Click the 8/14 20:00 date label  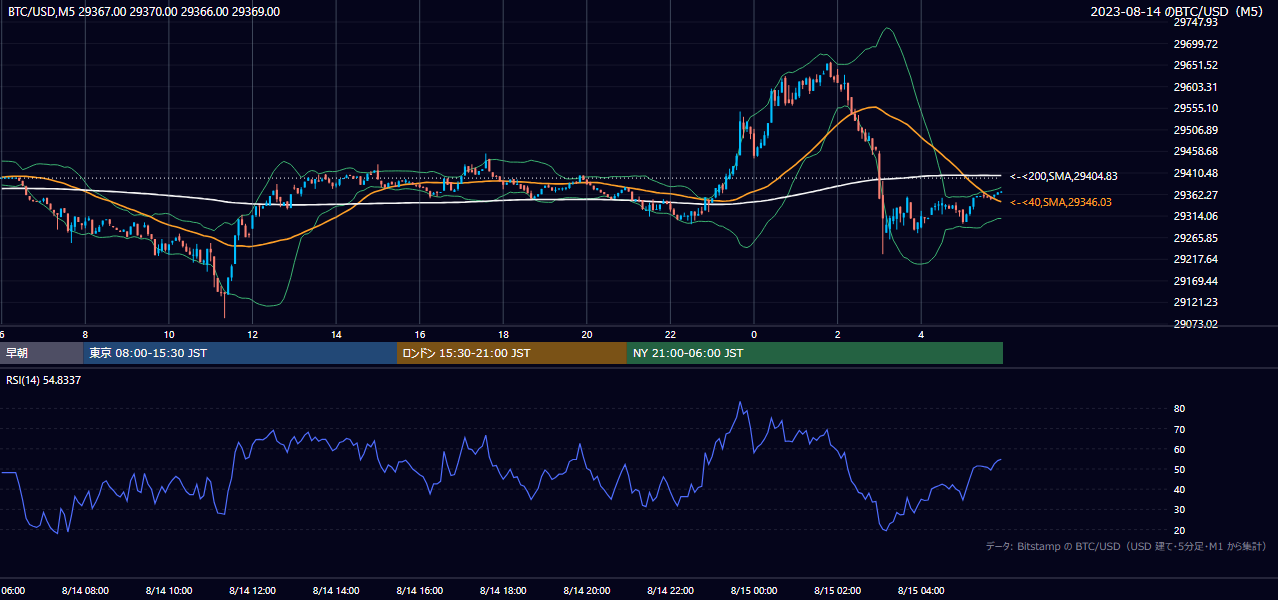tap(587, 591)
